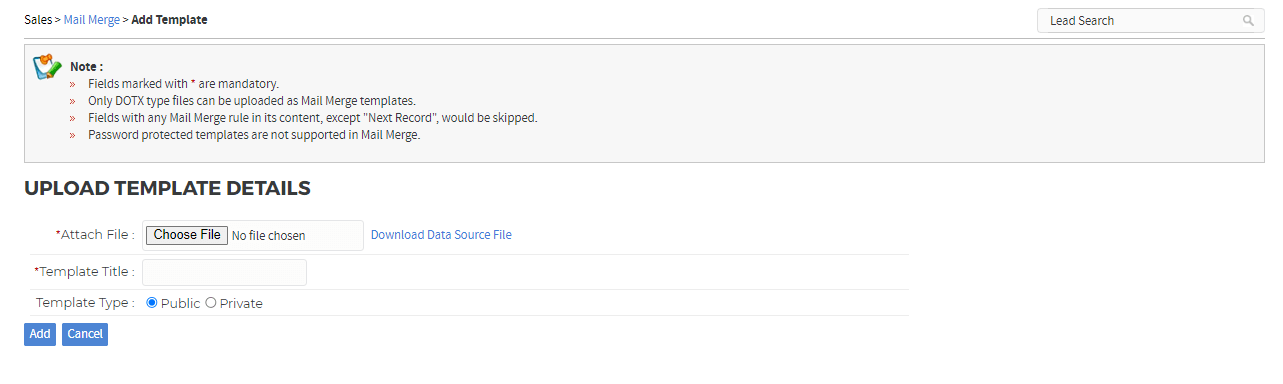Screen dimensions: 1283x384
Task: Cancel the template upload
Action: (85, 334)
